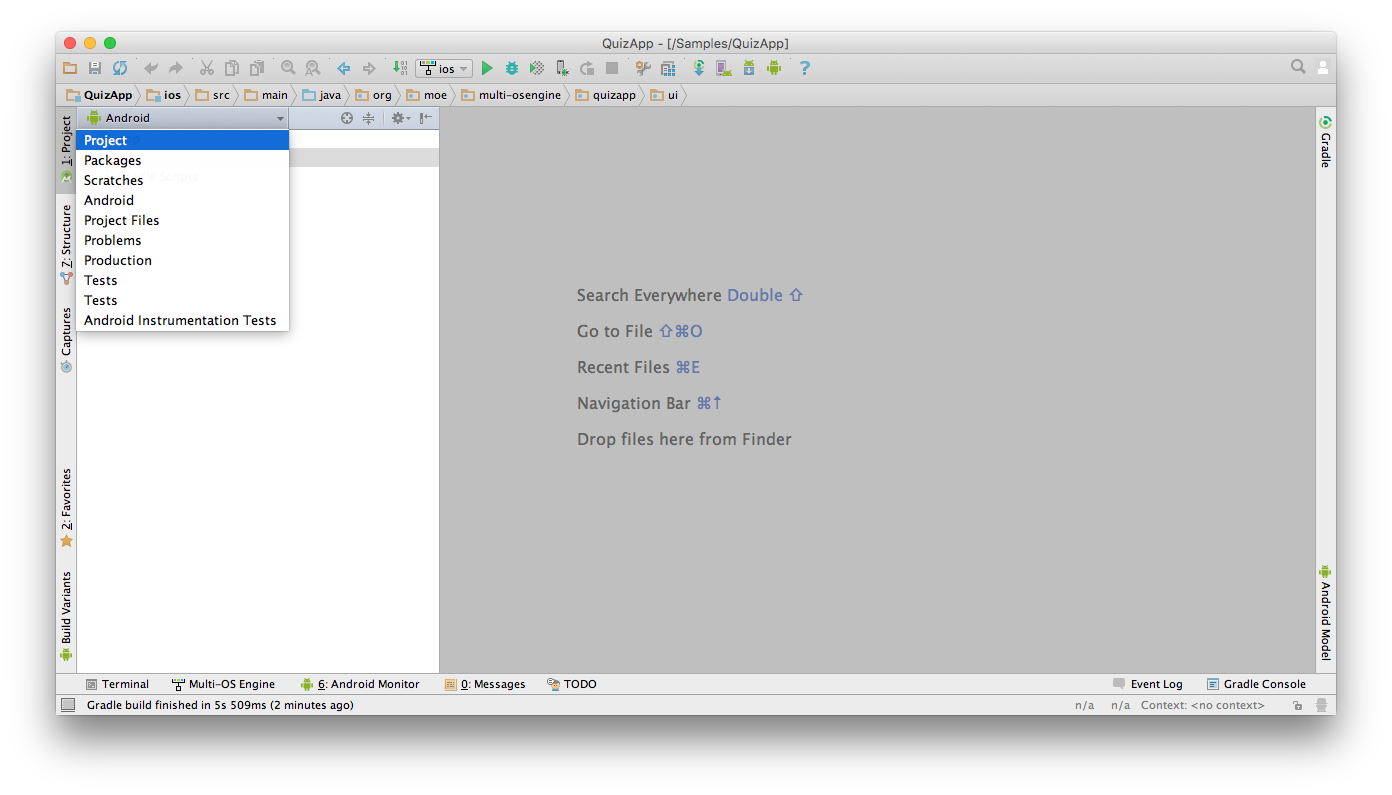Screen dimensions: 1392x795
Task: Click the Find magnifier icon
Action: (x=288, y=68)
